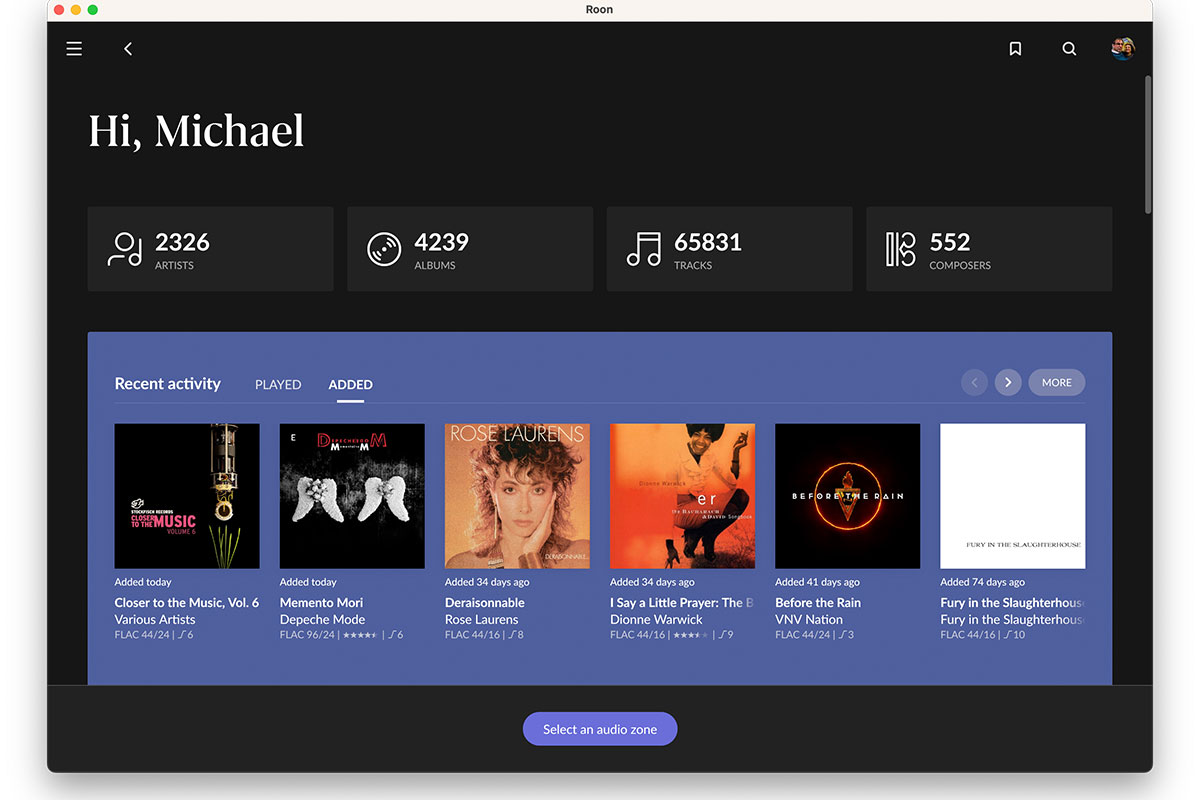Open the user profile avatar
Viewport: 1200px width, 800px height.
(1123, 49)
